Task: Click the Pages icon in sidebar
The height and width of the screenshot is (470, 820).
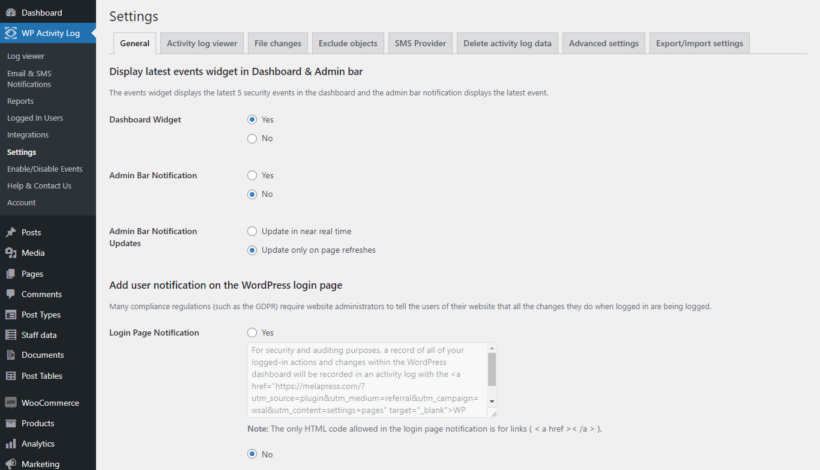Action: tap(10, 273)
